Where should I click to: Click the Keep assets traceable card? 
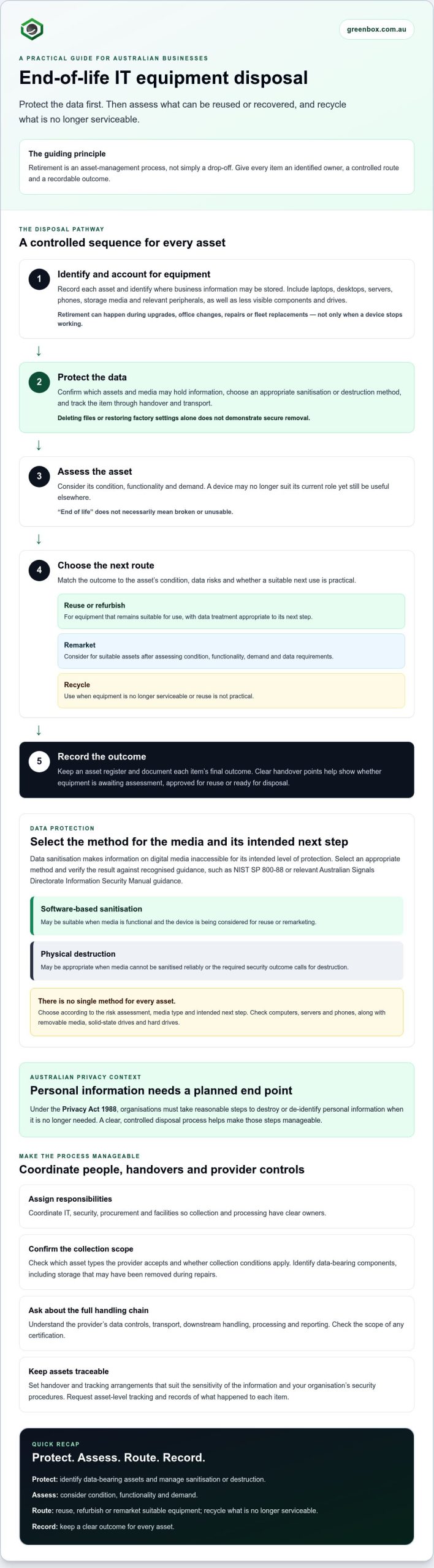coord(217,1384)
